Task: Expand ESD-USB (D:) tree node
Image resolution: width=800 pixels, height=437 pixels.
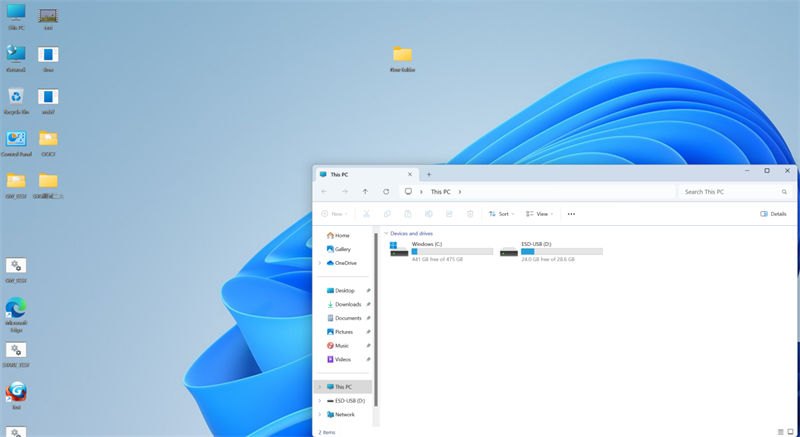Action: (320, 401)
